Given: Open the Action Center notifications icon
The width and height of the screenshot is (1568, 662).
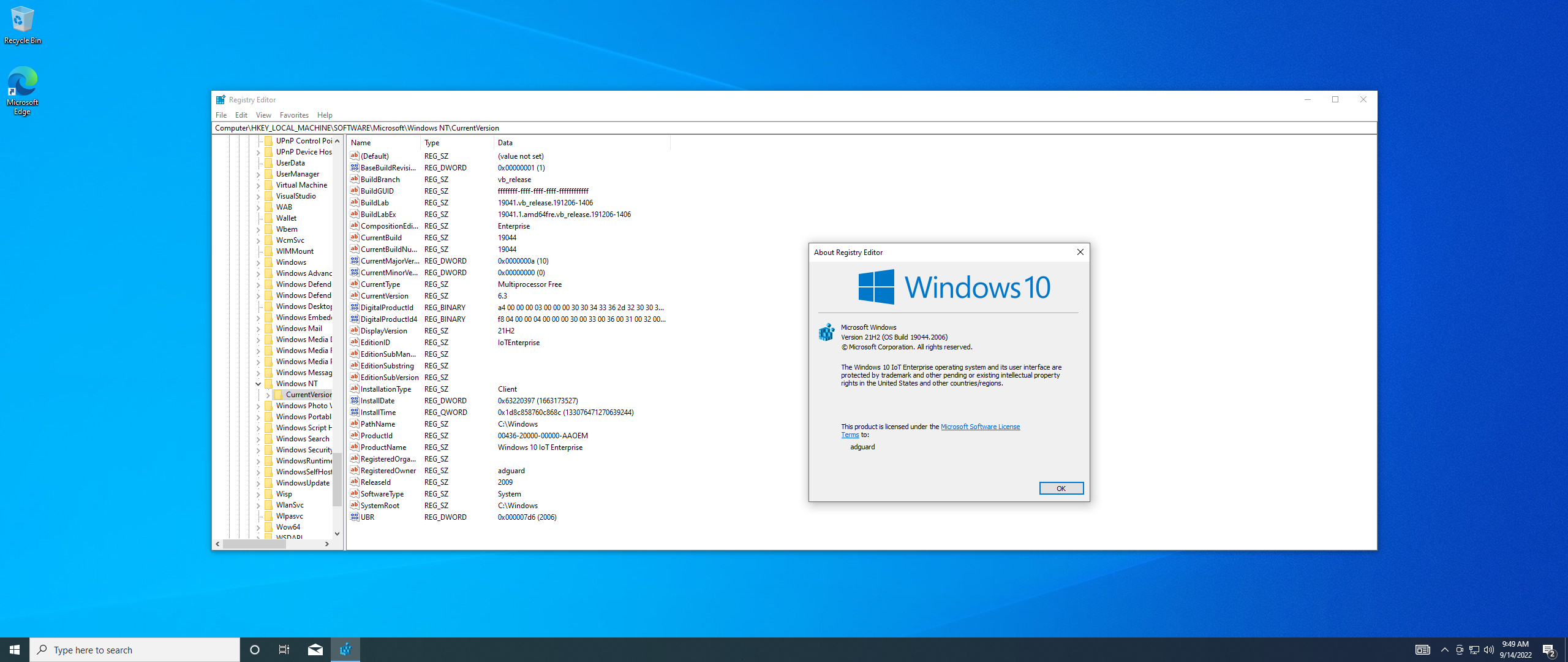Looking at the screenshot, I should 1549,650.
